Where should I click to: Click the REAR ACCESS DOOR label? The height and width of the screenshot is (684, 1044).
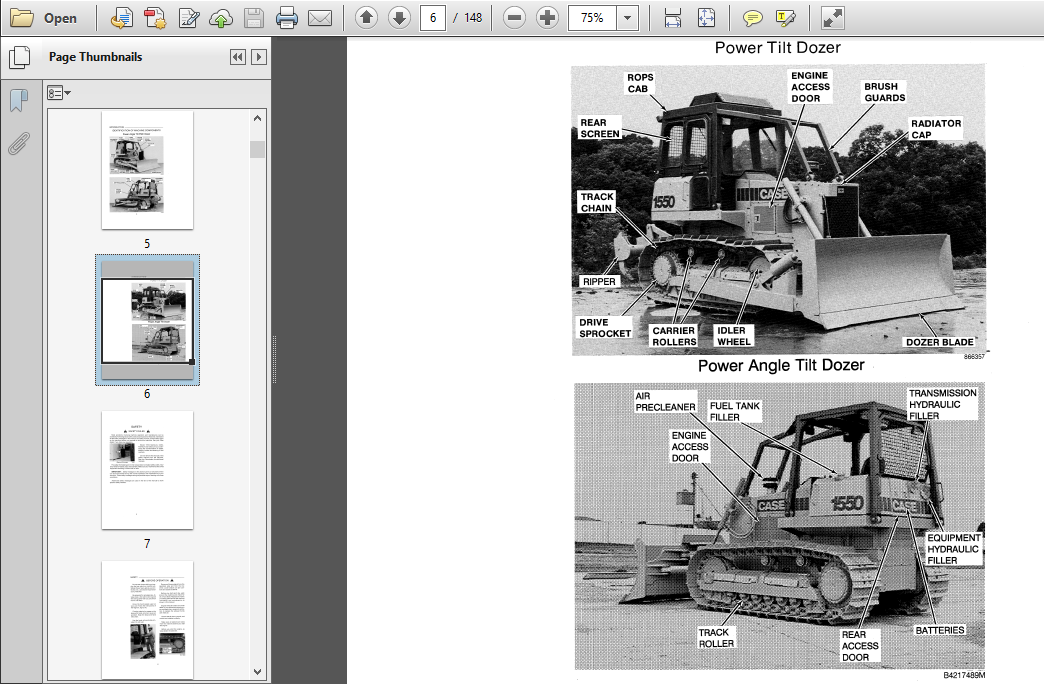[x=859, y=645]
